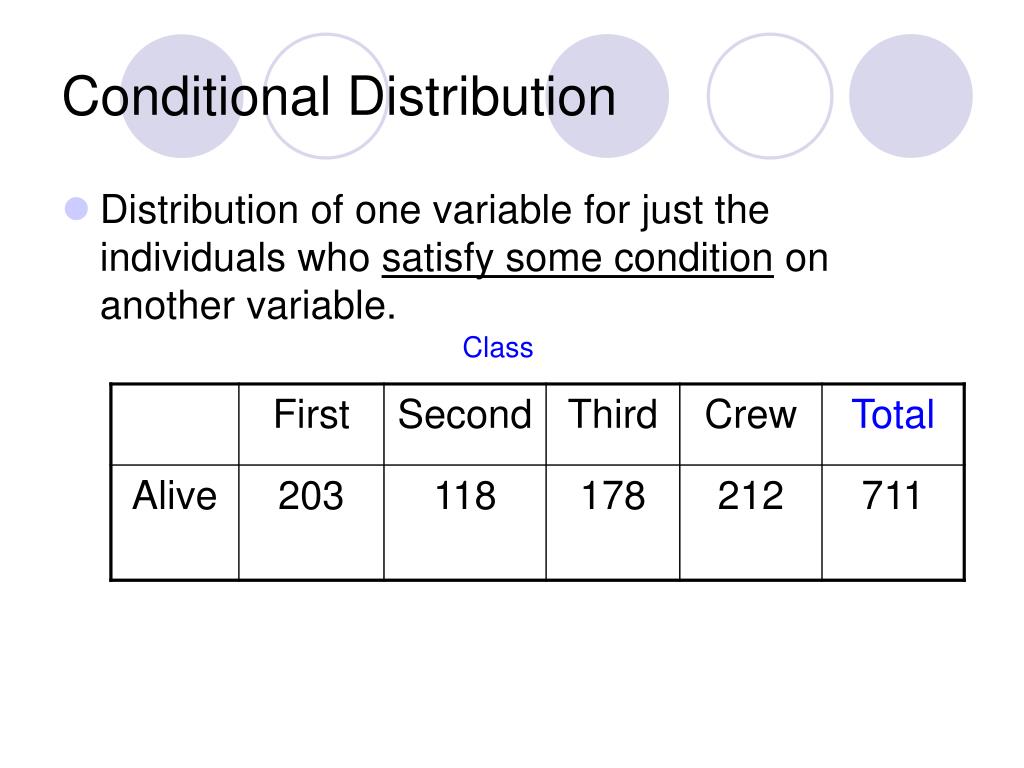The height and width of the screenshot is (768, 1024).
Task: Select the cell containing 178
Action: 613,522
